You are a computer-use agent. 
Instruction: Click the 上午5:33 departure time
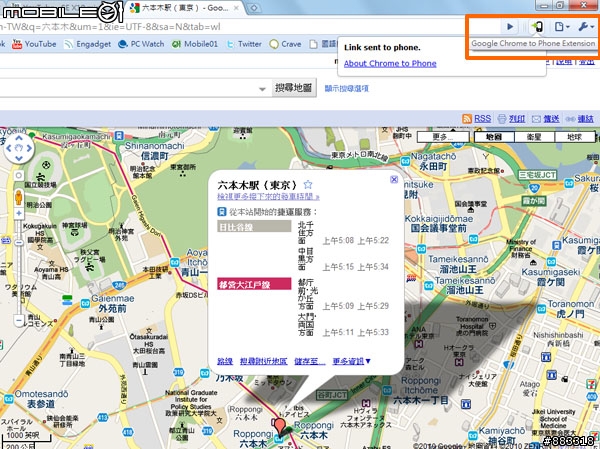[373, 332]
